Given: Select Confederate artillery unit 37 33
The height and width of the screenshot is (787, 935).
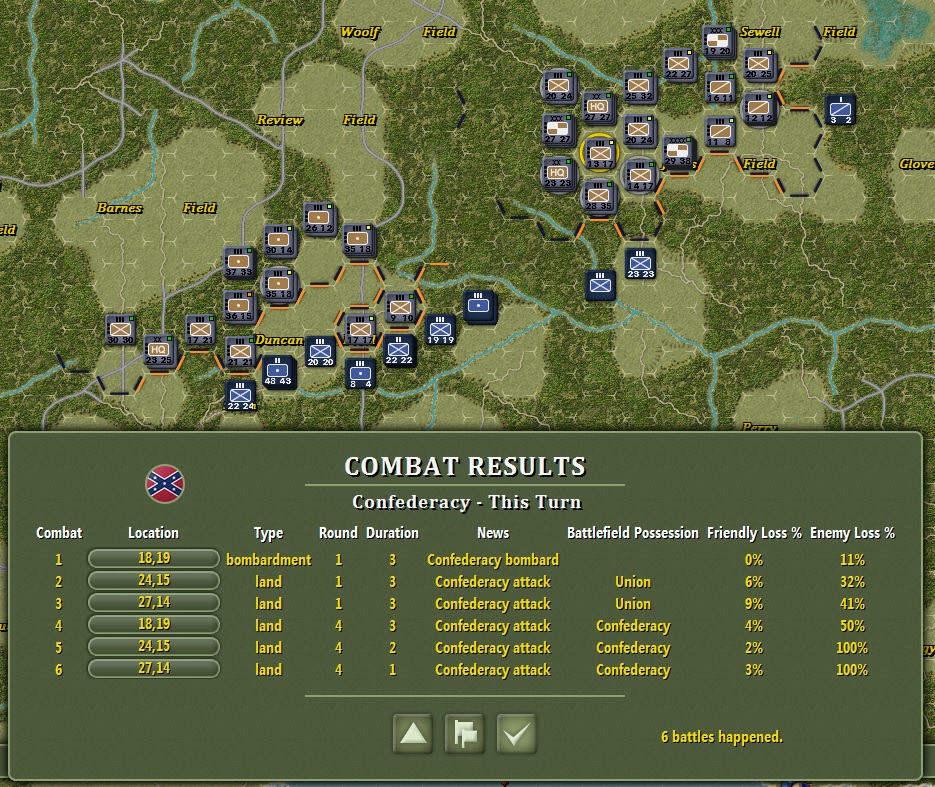Looking at the screenshot, I should click(239, 262).
